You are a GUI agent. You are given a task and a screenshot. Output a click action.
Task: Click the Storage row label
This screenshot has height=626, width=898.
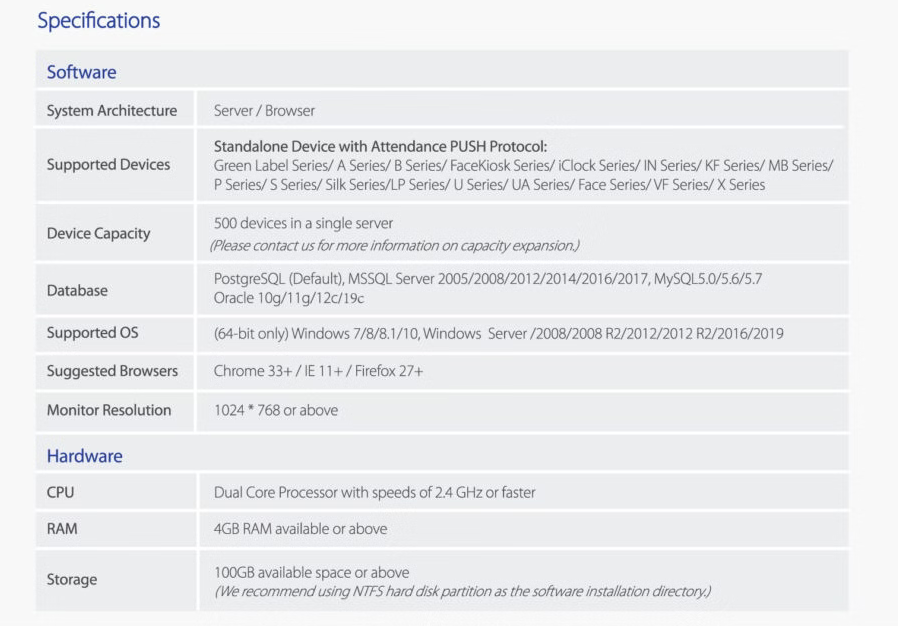tap(72, 580)
